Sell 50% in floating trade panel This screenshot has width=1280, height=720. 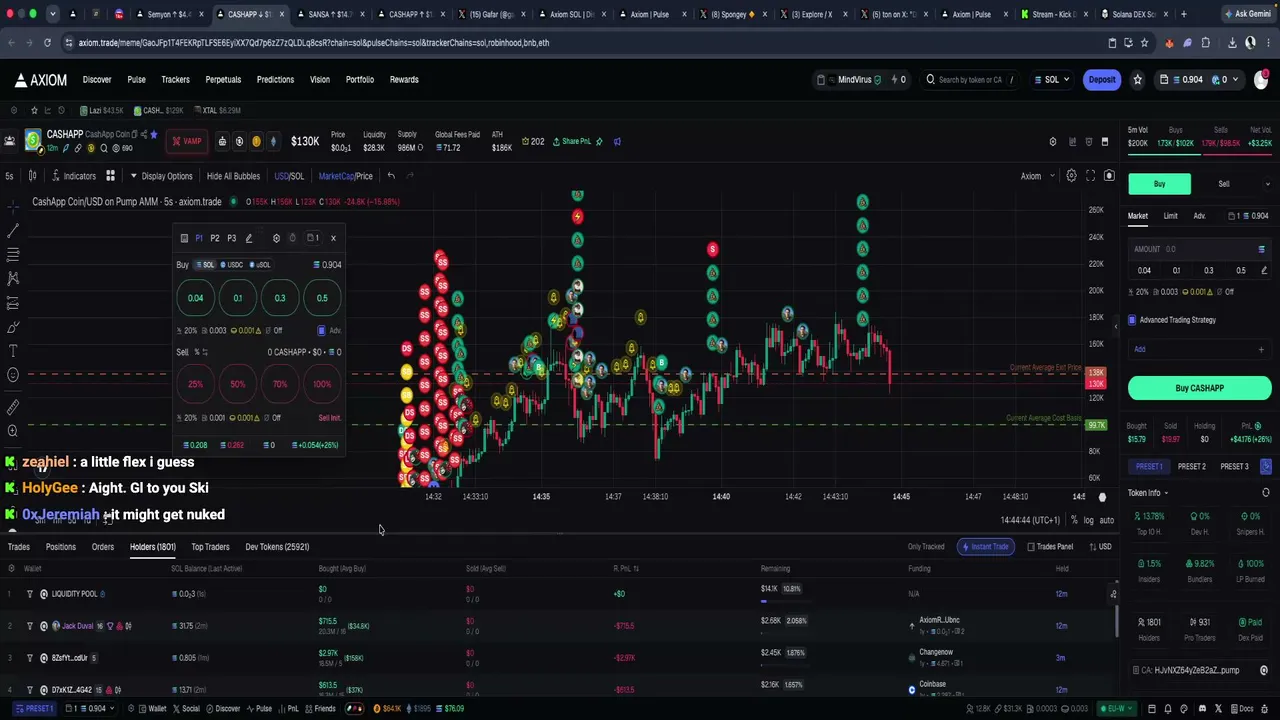point(237,384)
